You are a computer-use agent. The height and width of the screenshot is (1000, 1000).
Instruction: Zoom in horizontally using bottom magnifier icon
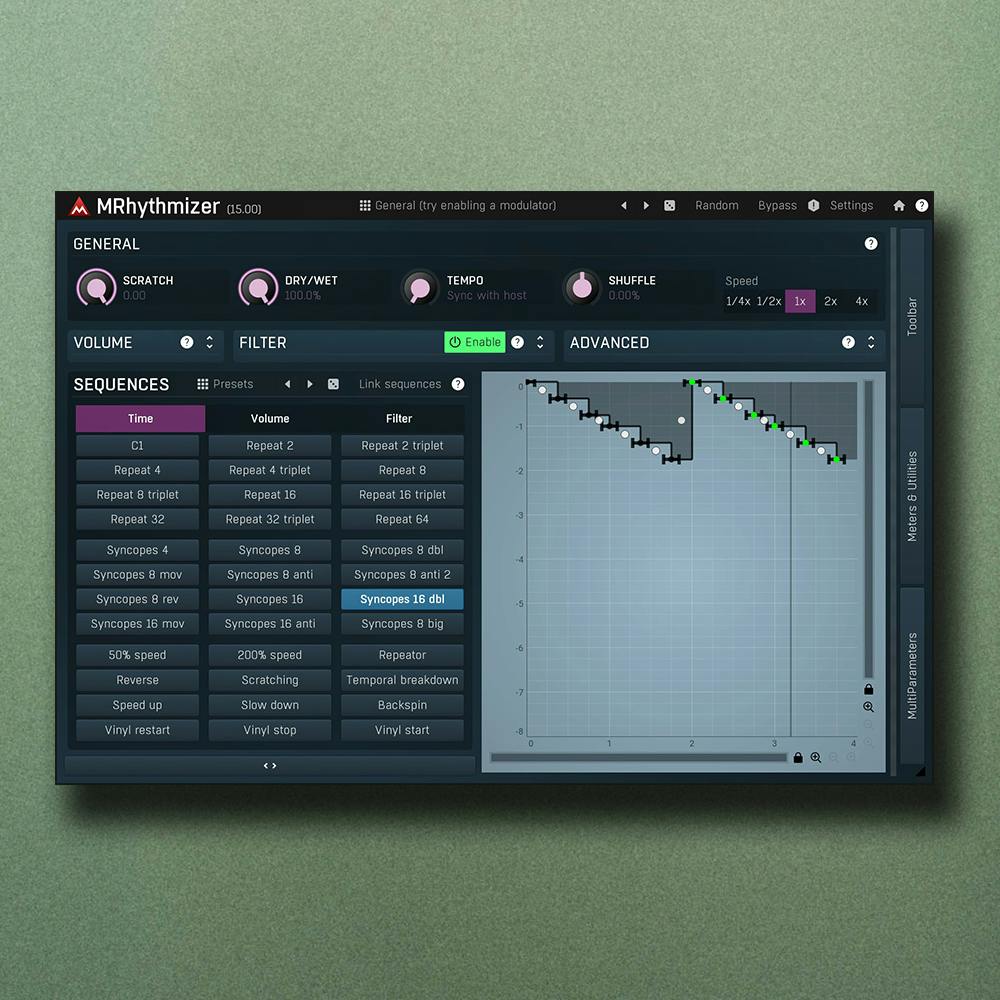click(x=816, y=758)
